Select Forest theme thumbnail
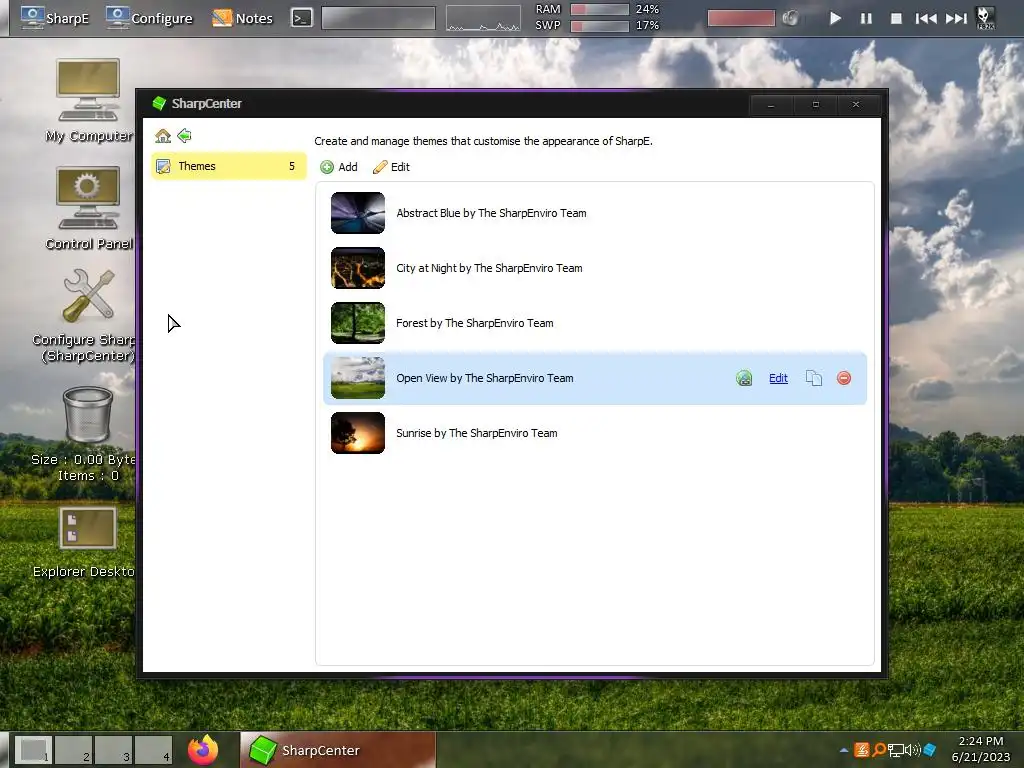 click(358, 323)
